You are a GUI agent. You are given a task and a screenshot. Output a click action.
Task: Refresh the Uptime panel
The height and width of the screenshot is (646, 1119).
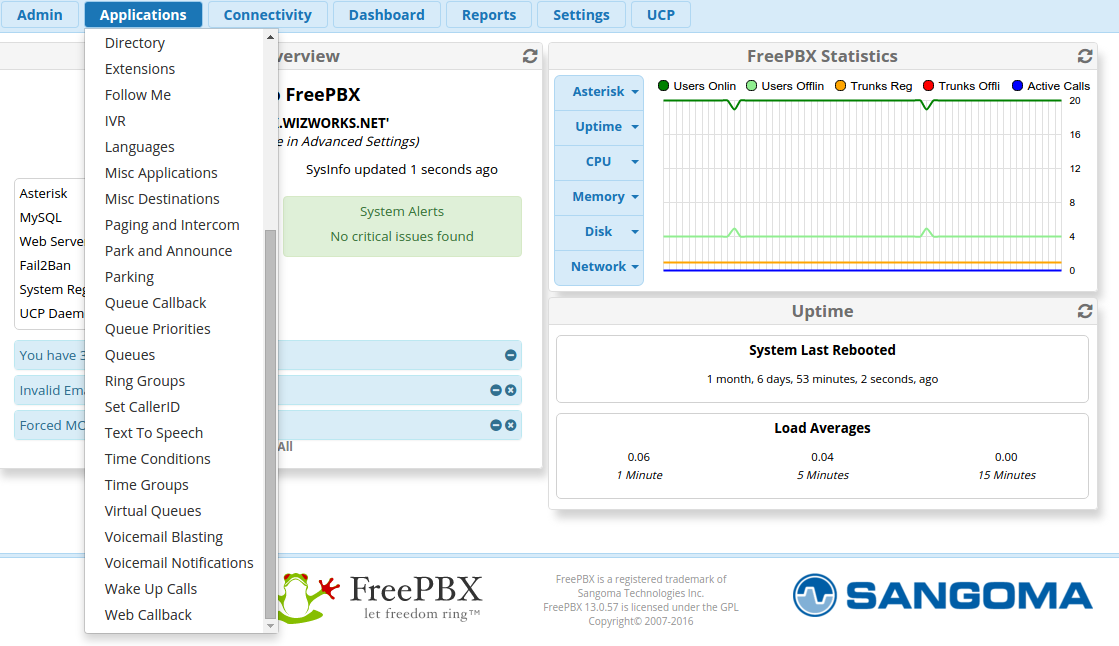coord(1085,311)
